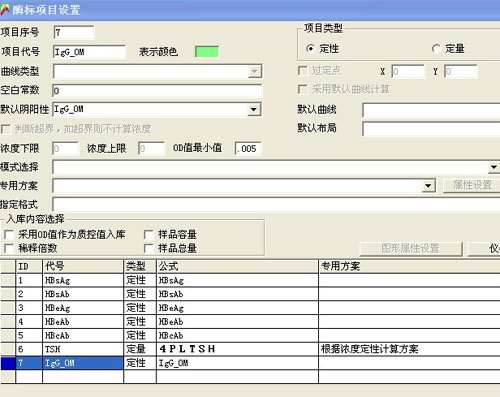Click the 属性设置 button
500x397 pixels.
pos(472,185)
